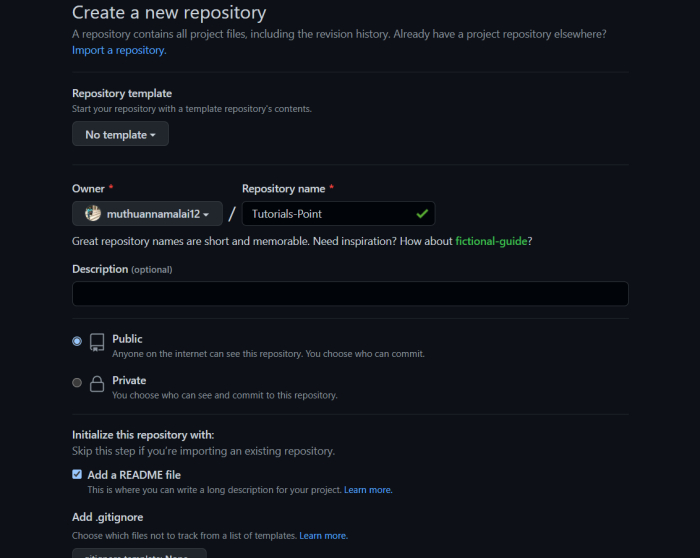Image resolution: width=700 pixels, height=558 pixels.
Task: Select the Public radio button
Action: pyautogui.click(x=77, y=341)
